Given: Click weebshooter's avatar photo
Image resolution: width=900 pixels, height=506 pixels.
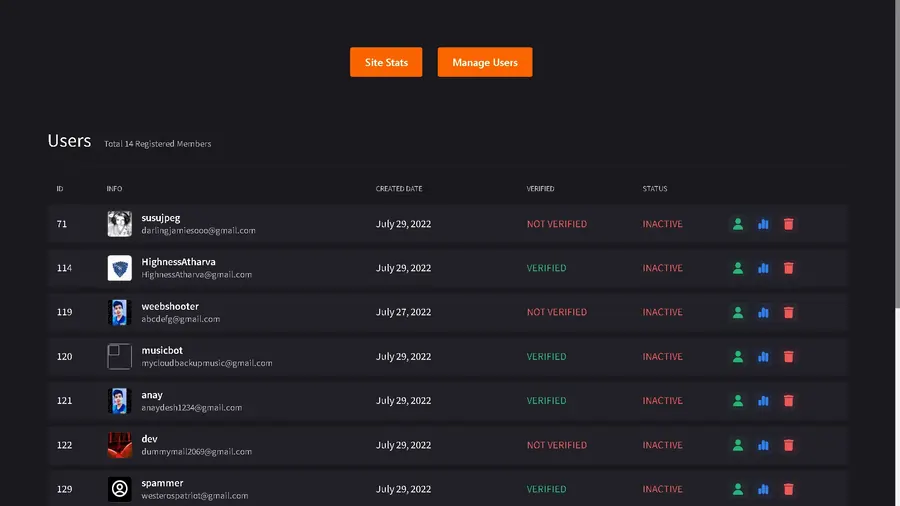Looking at the screenshot, I should click(119, 312).
